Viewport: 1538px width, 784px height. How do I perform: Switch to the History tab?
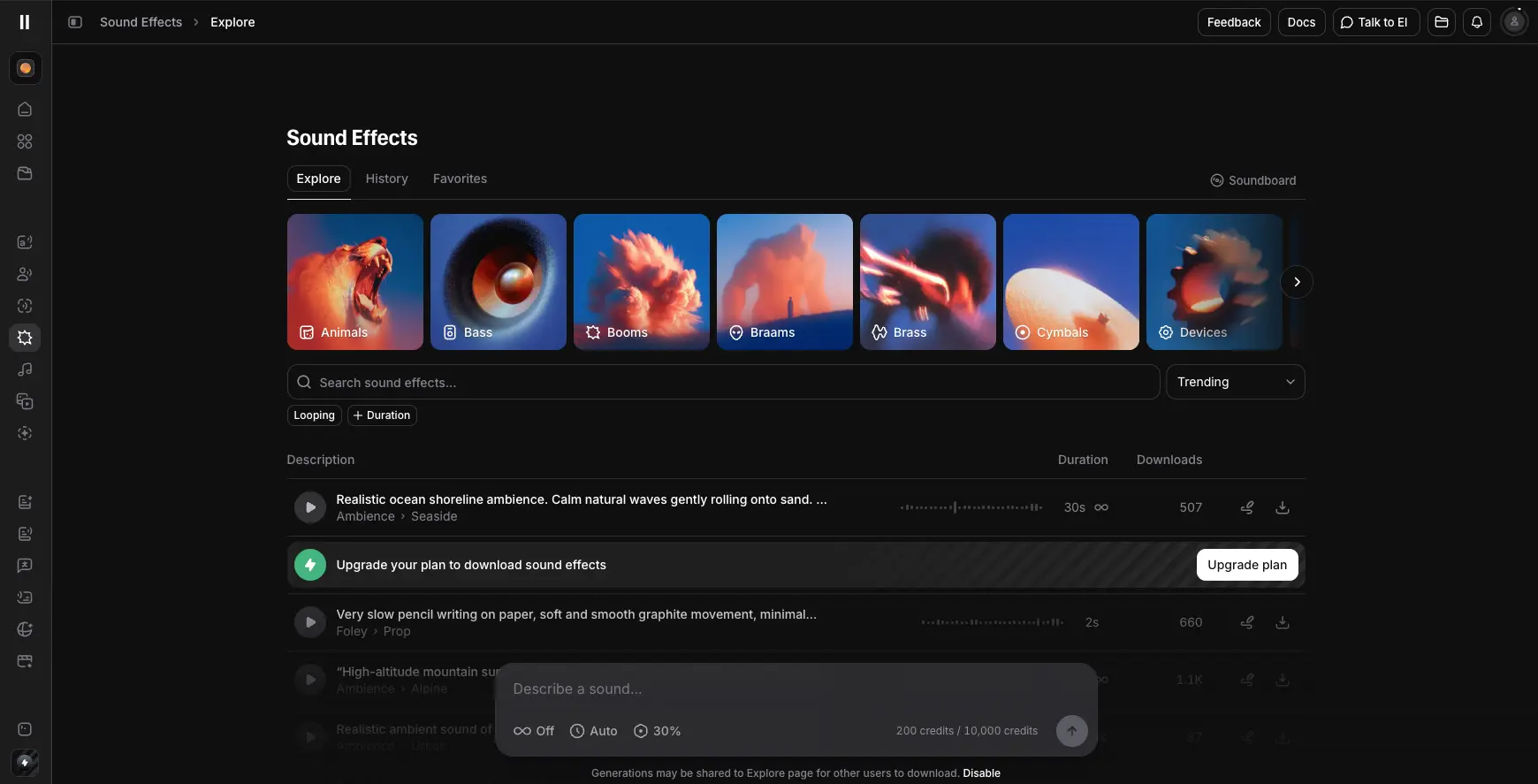[387, 179]
